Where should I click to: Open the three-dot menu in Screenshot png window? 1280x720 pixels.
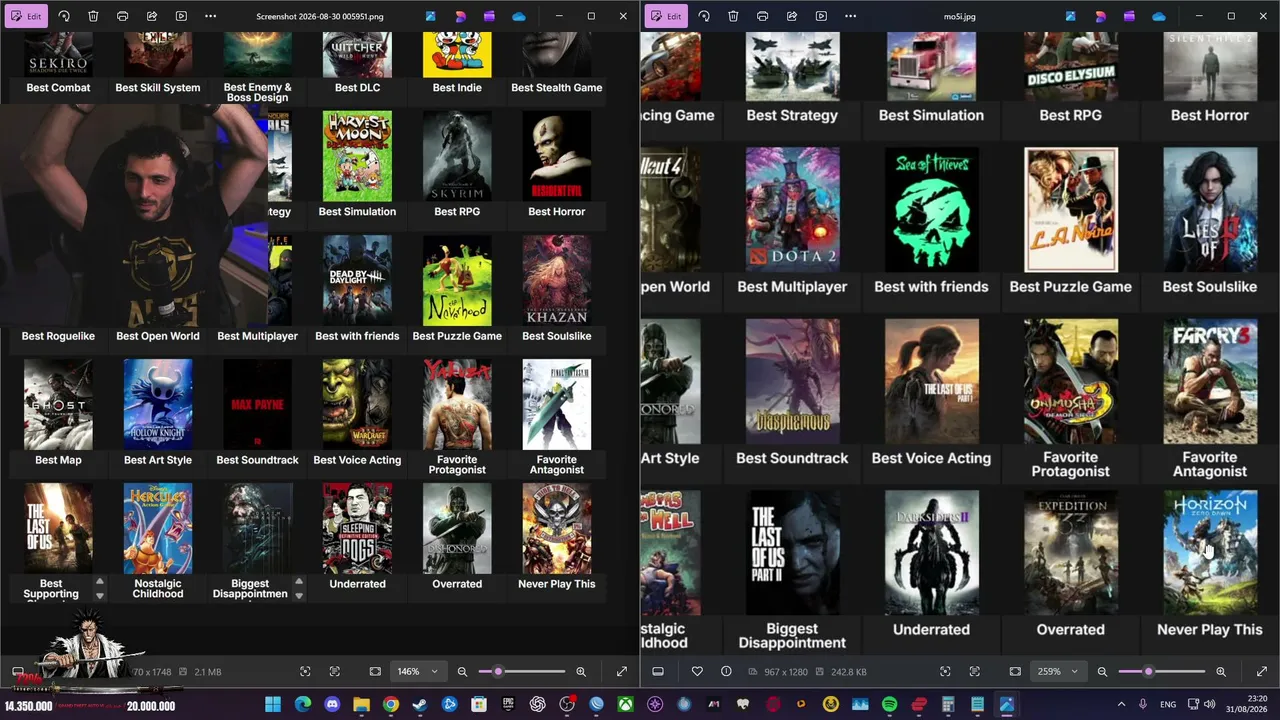coord(210,16)
